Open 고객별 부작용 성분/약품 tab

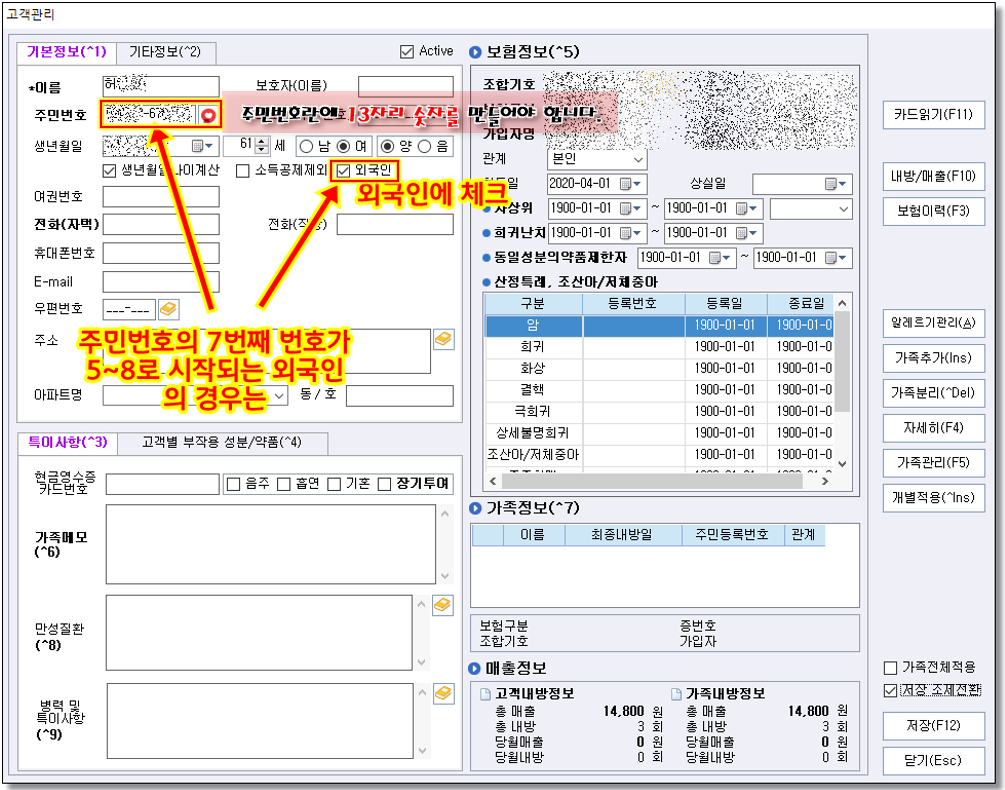220,442
